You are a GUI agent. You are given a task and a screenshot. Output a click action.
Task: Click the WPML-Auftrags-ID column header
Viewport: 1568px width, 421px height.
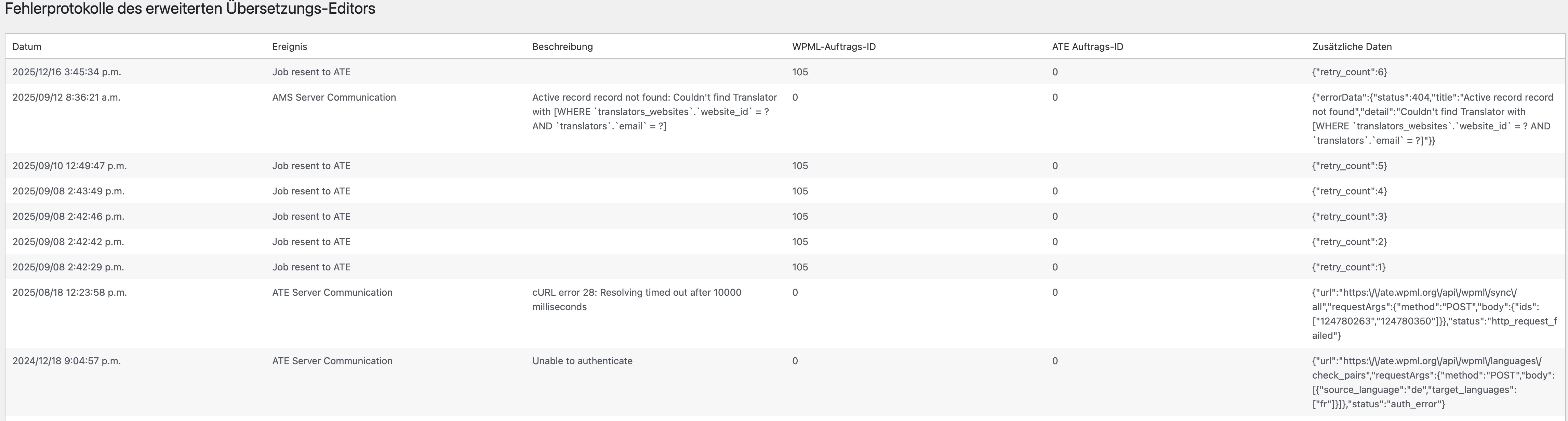[x=834, y=47]
